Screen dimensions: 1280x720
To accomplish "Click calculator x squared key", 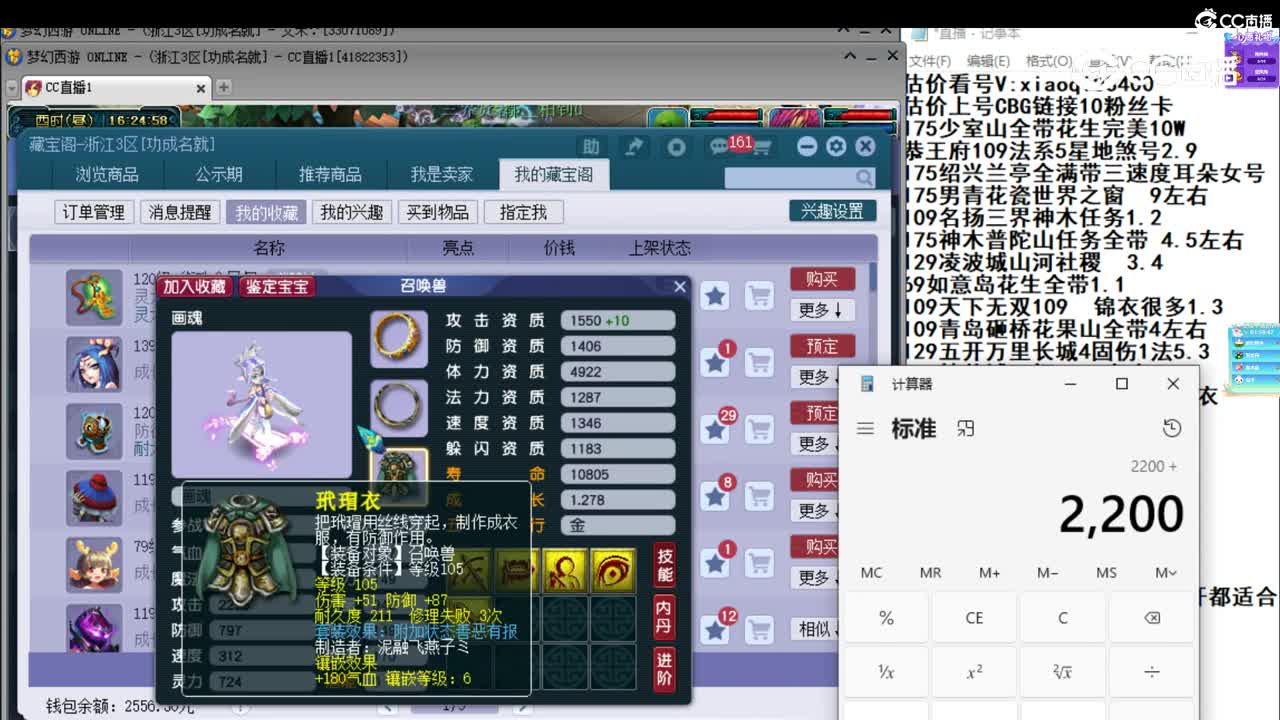I will (974, 672).
